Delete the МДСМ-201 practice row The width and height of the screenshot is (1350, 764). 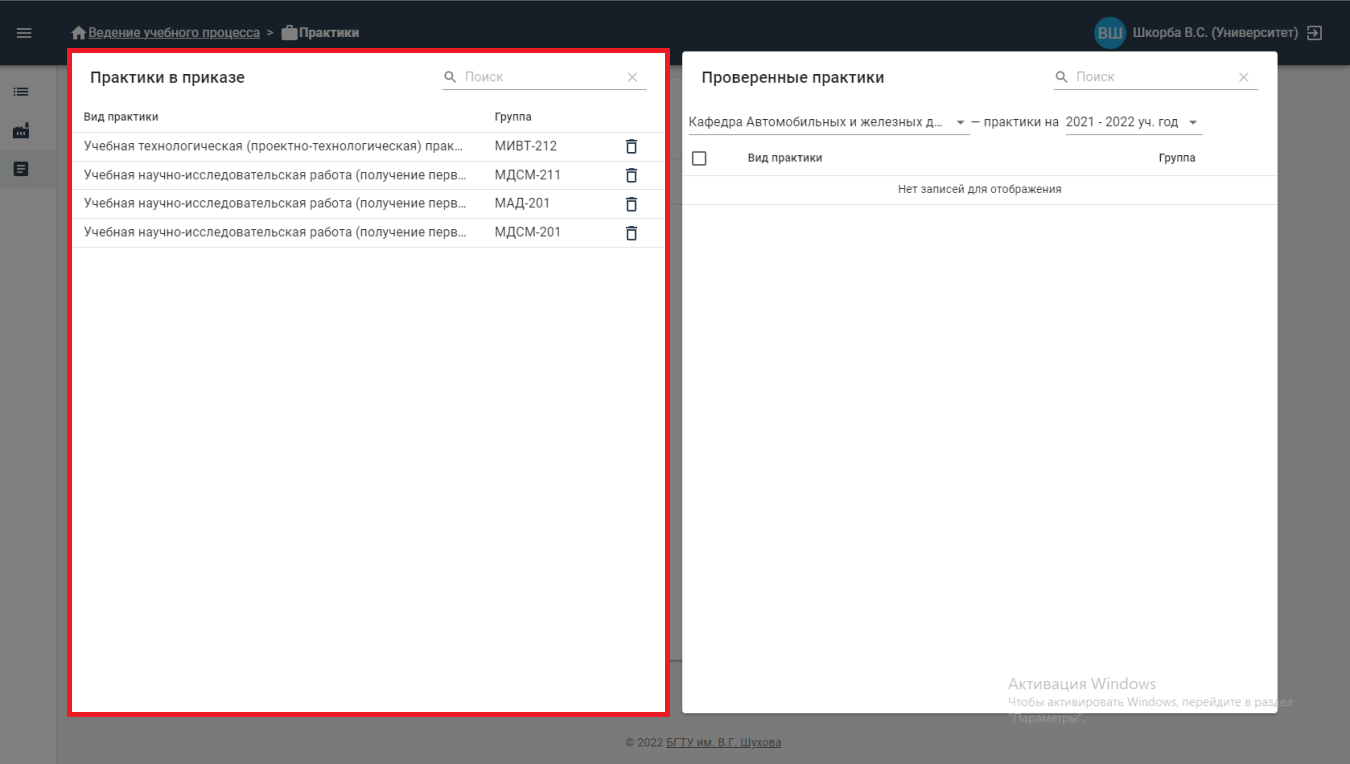click(631, 233)
